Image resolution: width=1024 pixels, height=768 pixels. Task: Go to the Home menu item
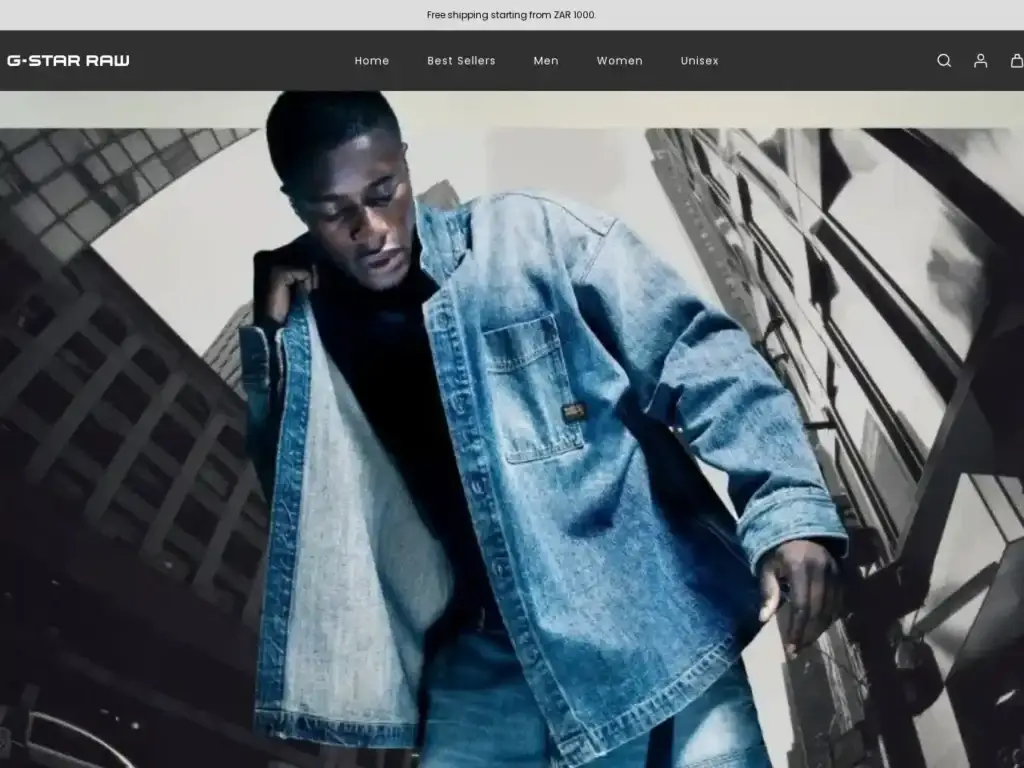pyautogui.click(x=371, y=61)
